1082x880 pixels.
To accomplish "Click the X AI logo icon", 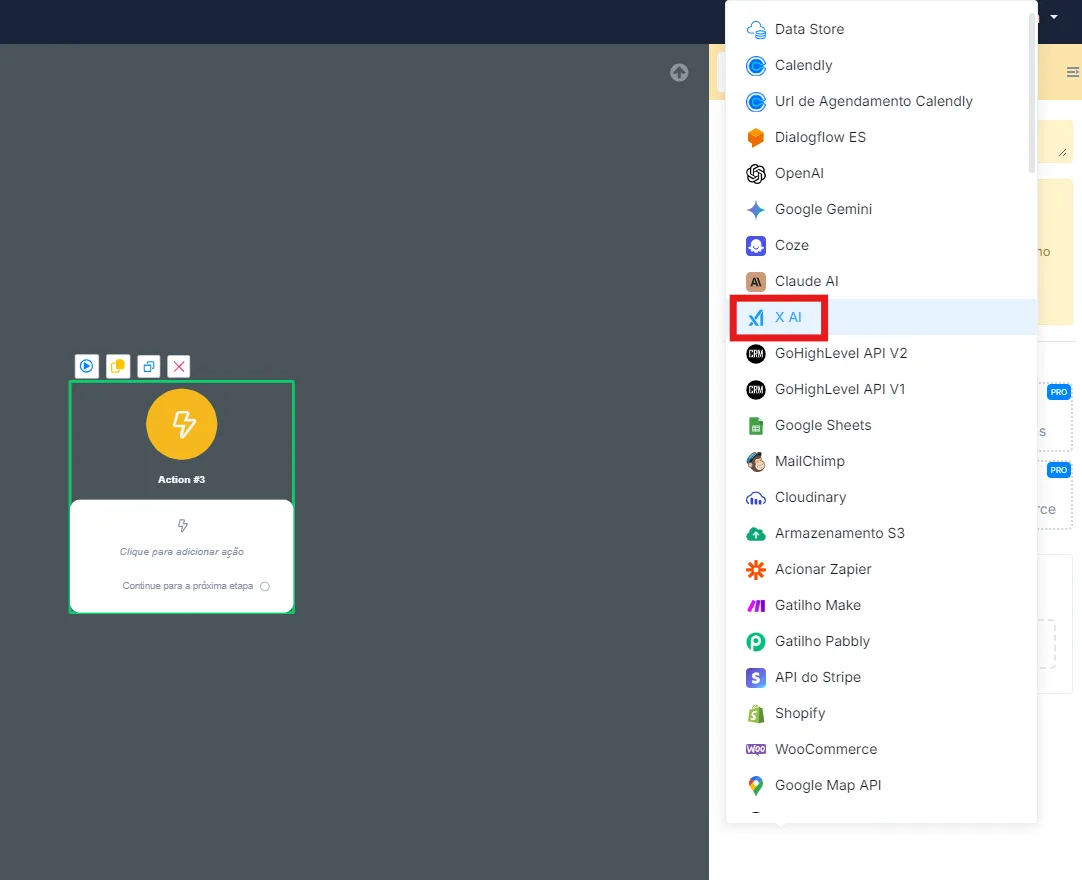I will click(x=756, y=317).
